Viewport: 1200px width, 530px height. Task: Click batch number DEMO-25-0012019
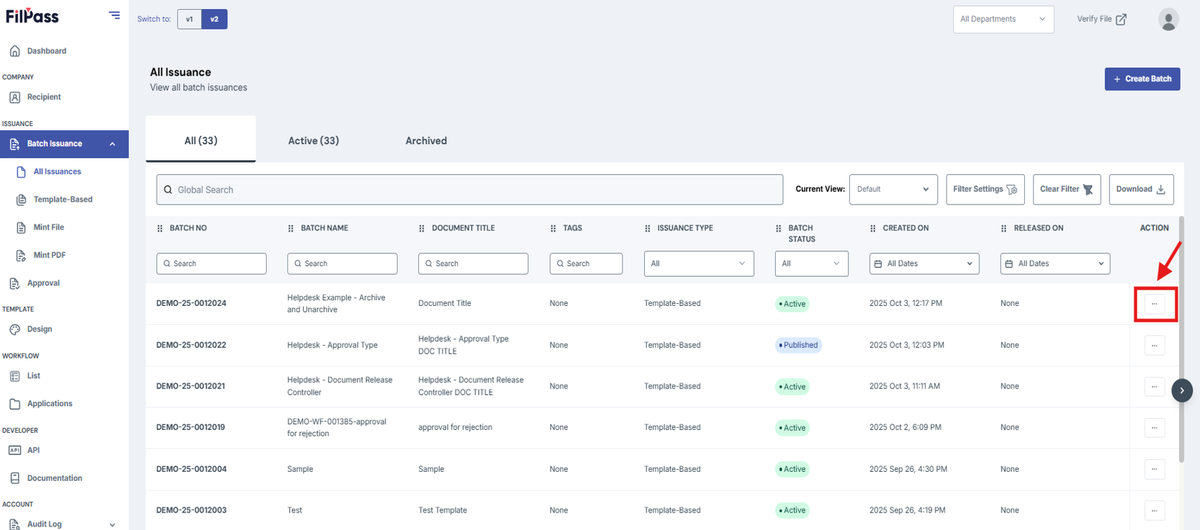[x=190, y=427]
